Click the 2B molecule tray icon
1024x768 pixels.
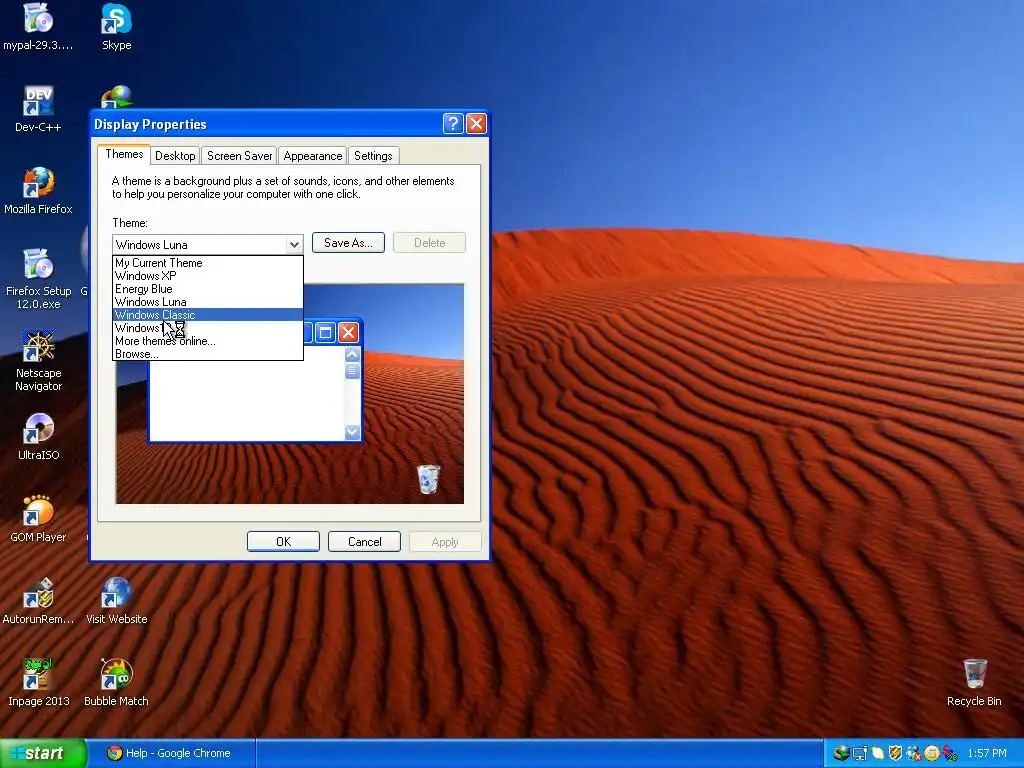point(950,753)
